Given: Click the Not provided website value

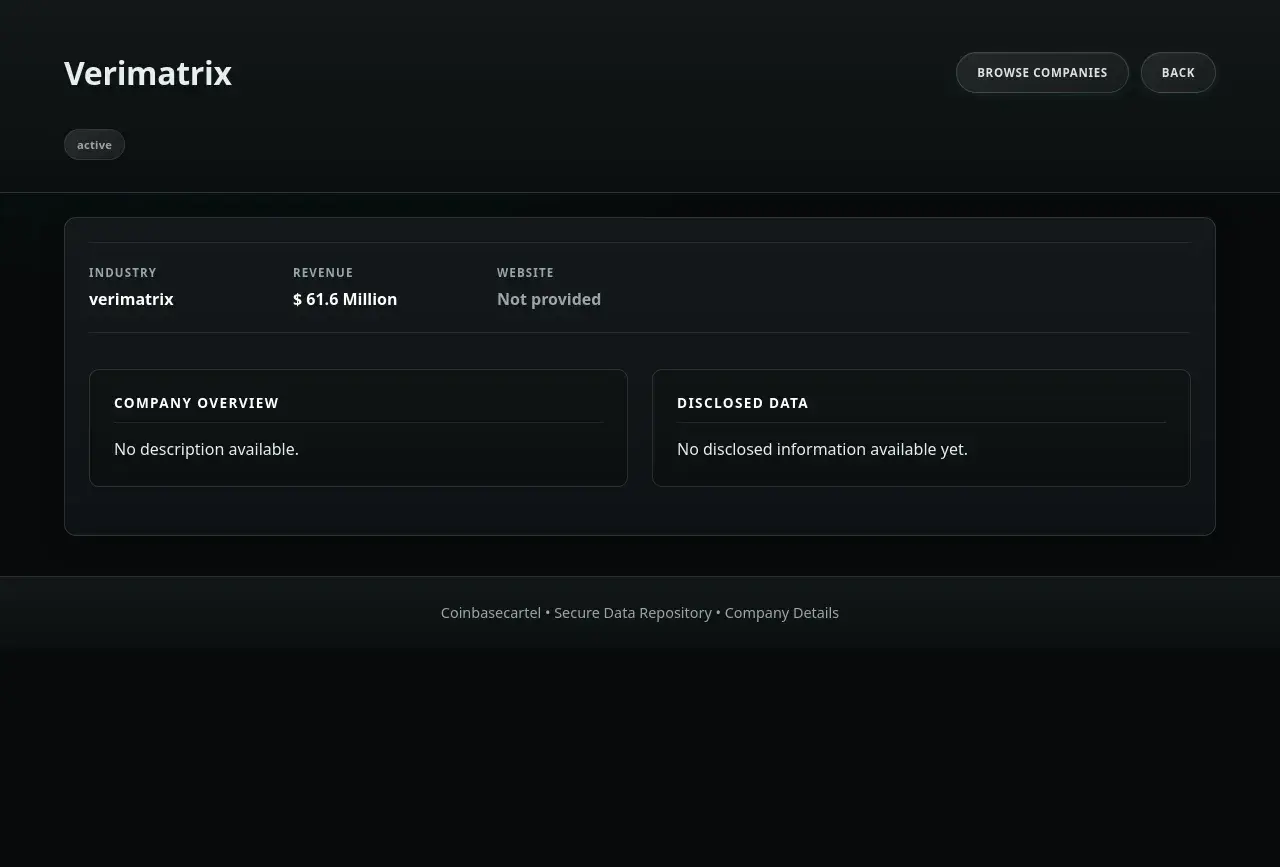Looking at the screenshot, I should [549, 299].
